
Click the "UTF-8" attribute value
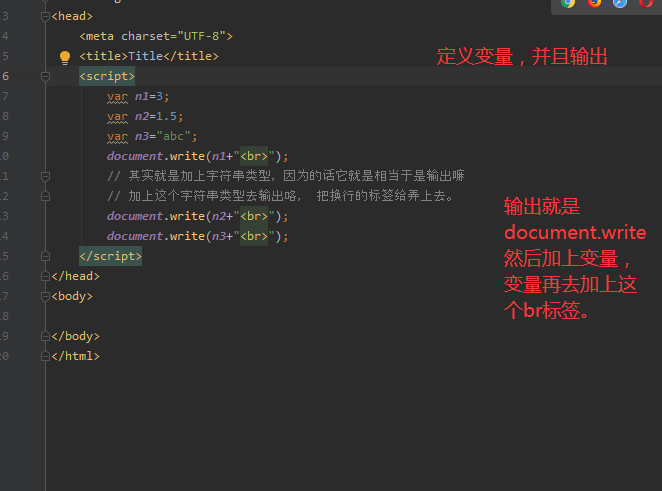click(201, 36)
